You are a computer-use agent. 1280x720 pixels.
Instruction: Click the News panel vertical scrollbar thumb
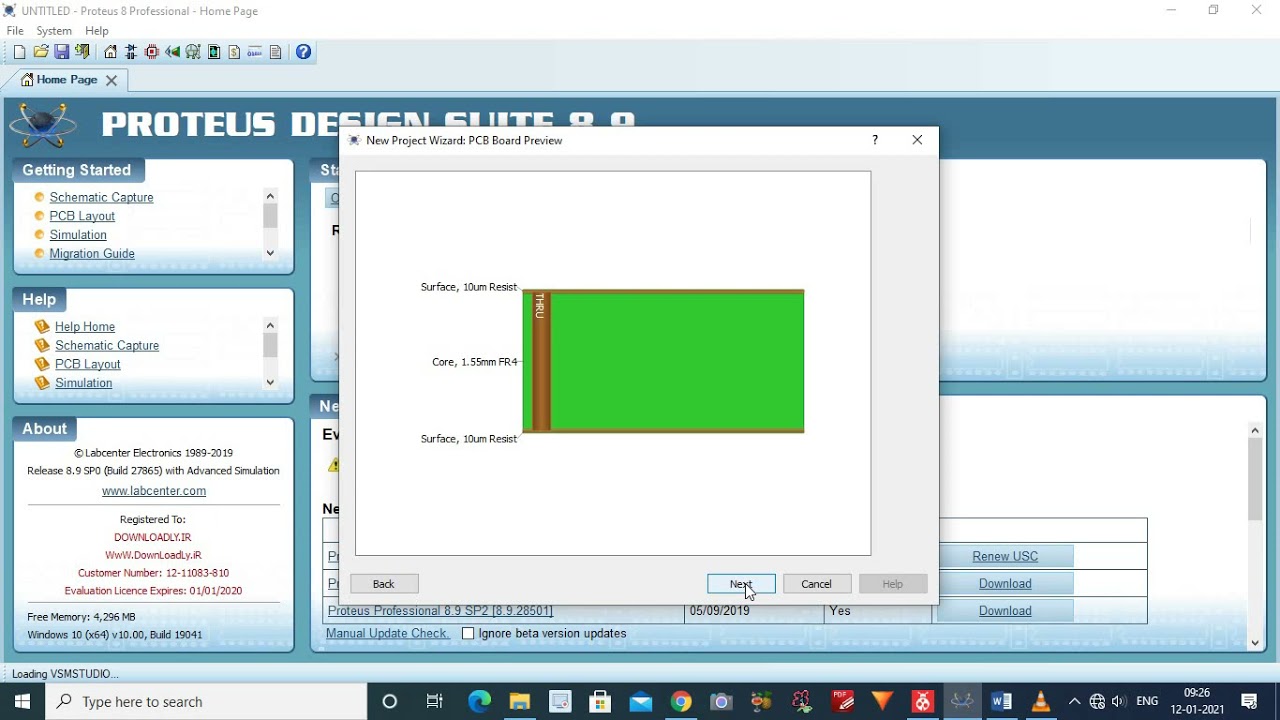1255,478
